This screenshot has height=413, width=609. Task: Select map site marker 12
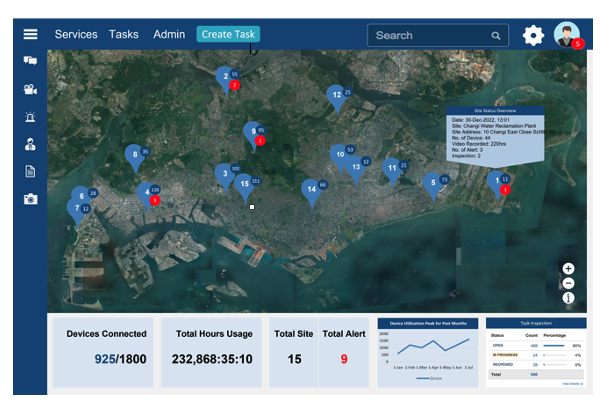336,94
